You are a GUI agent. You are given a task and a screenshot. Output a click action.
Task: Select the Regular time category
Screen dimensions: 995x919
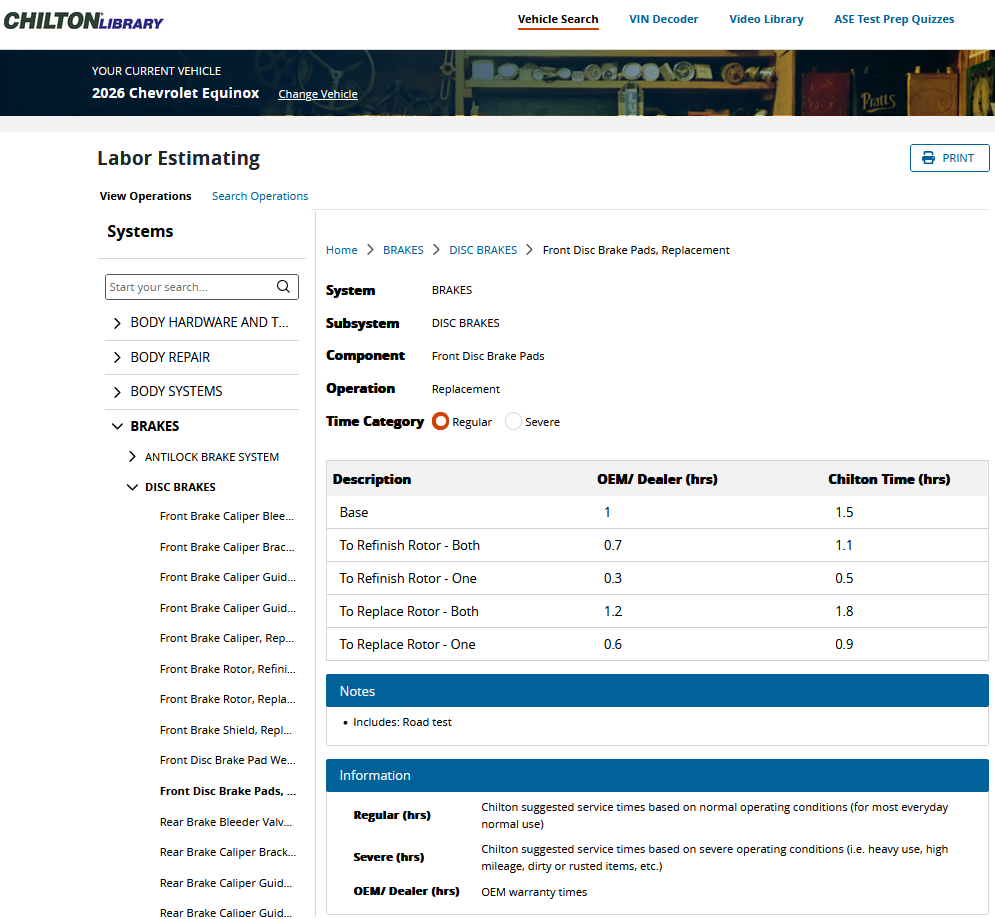[441, 422]
